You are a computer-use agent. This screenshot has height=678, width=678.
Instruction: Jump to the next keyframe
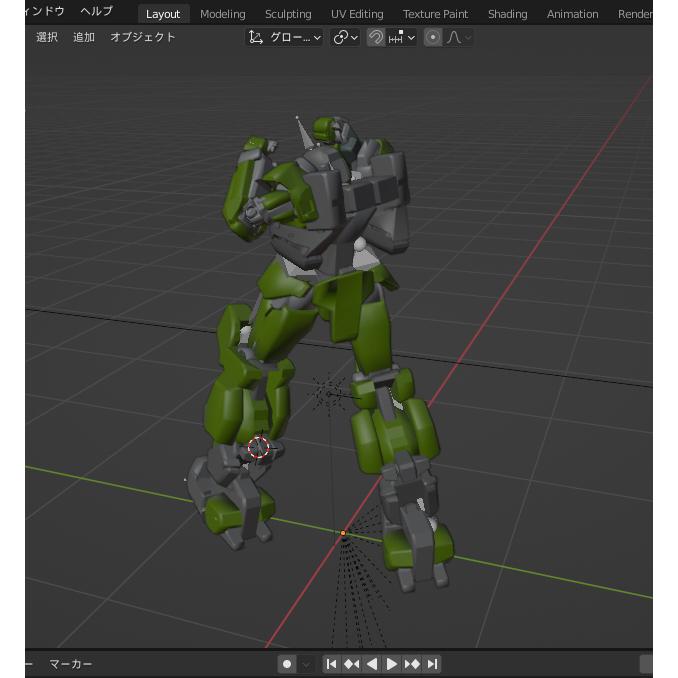point(412,664)
